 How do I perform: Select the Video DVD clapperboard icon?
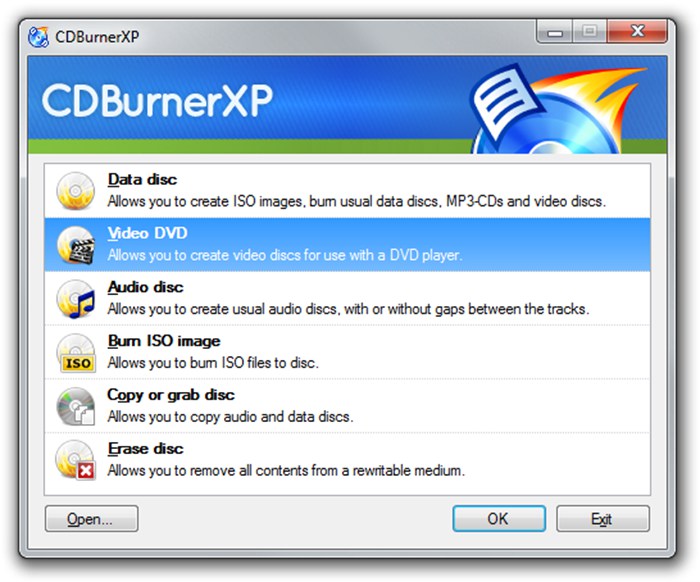coord(75,245)
